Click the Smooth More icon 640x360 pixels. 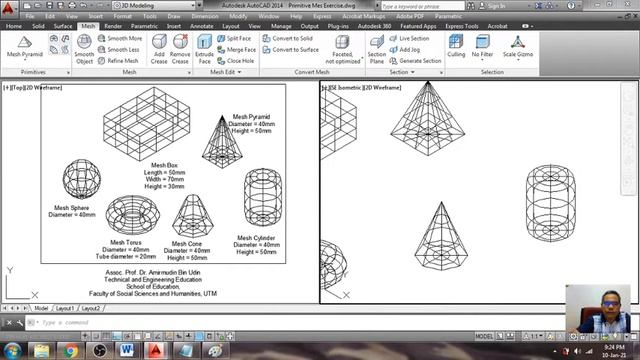point(102,38)
